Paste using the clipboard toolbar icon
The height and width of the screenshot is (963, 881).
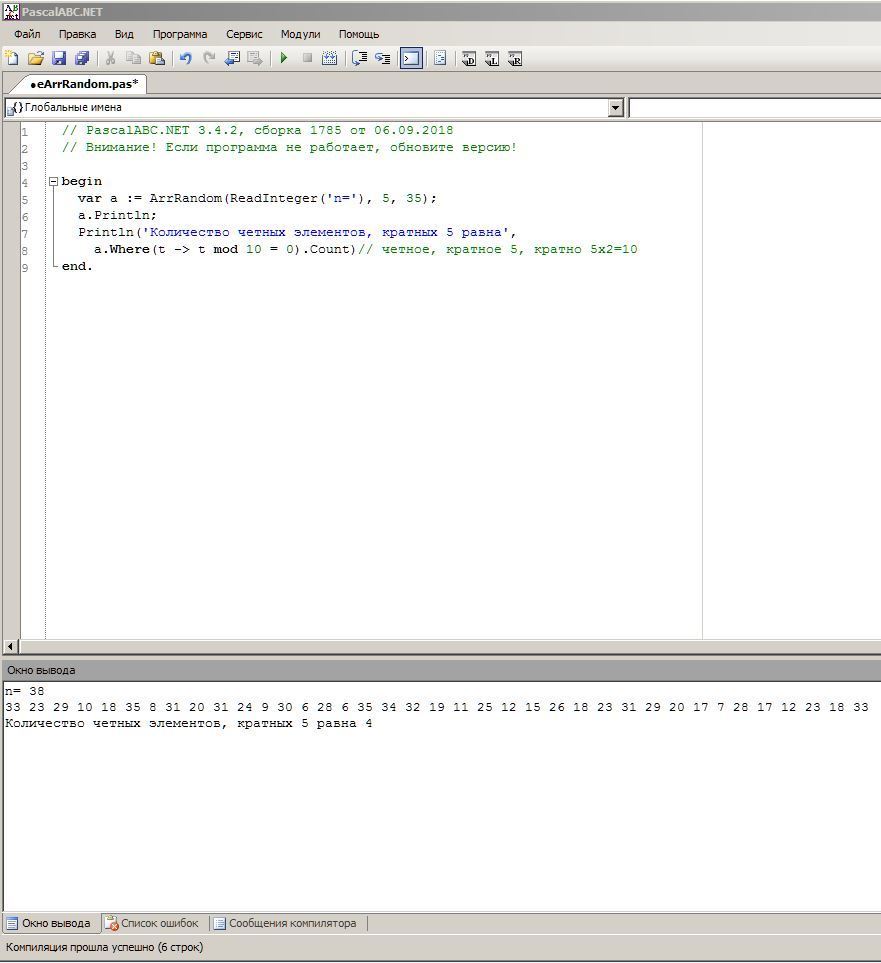[157, 59]
